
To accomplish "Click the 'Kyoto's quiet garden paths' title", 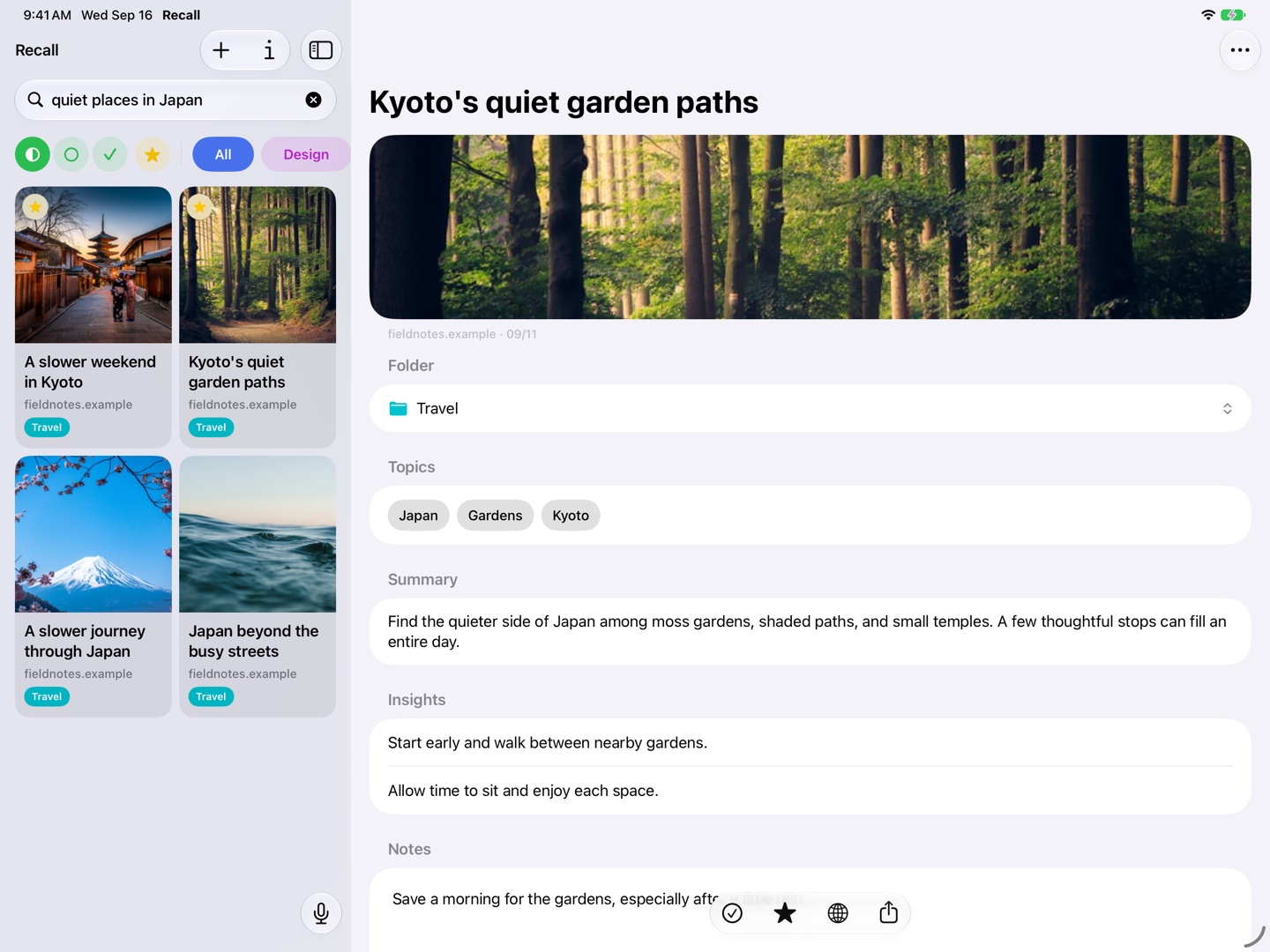I will [x=564, y=102].
